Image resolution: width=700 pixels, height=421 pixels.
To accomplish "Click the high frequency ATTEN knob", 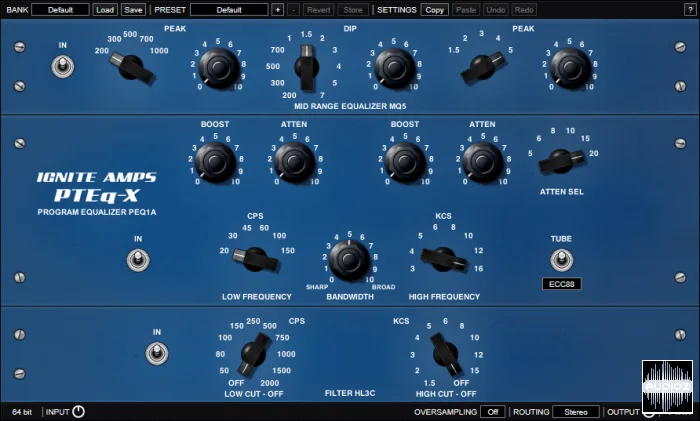I will 483,162.
